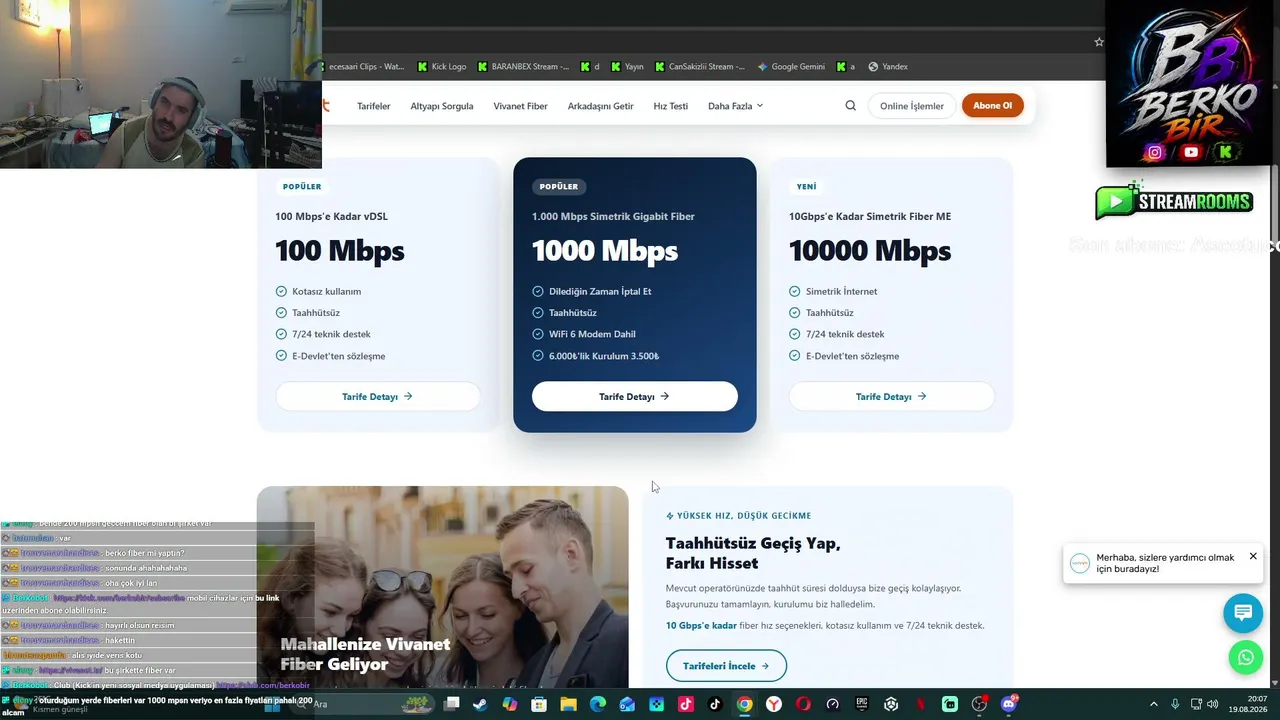Open the blue live chat bubble icon
The width and height of the screenshot is (1280, 720).
(1243, 613)
